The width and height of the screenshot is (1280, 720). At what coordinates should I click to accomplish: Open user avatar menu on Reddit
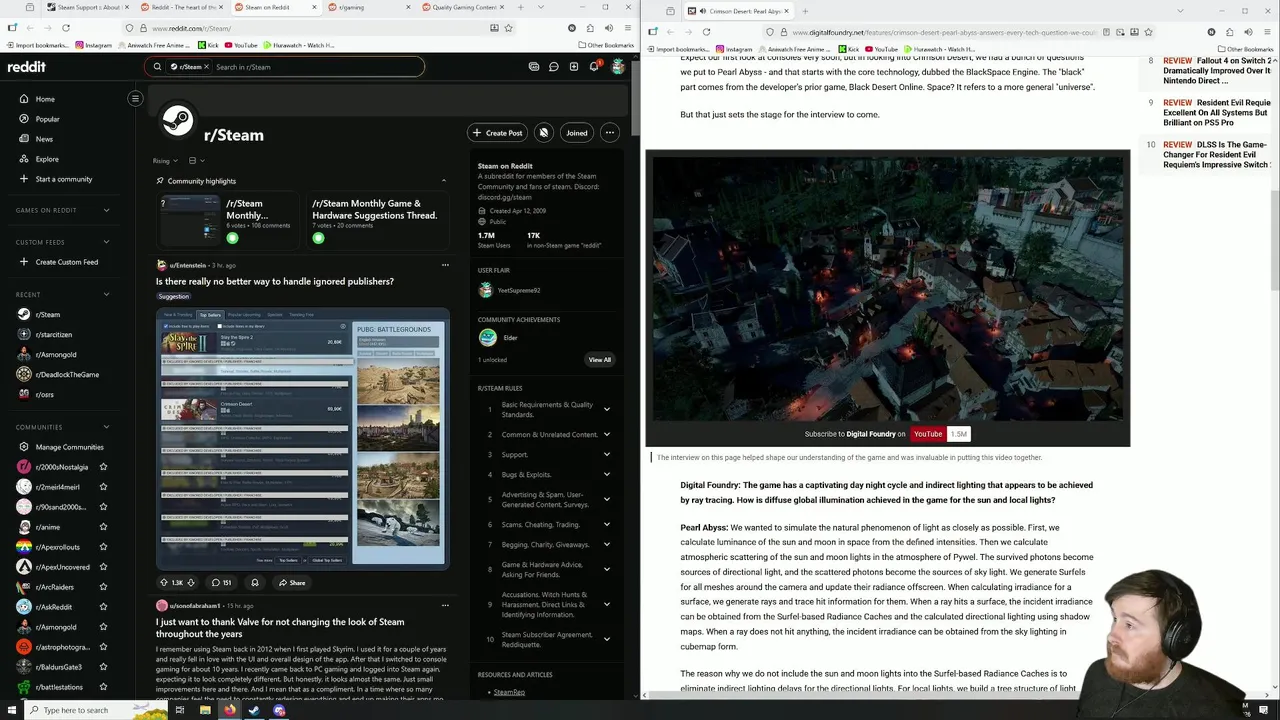[x=617, y=67]
